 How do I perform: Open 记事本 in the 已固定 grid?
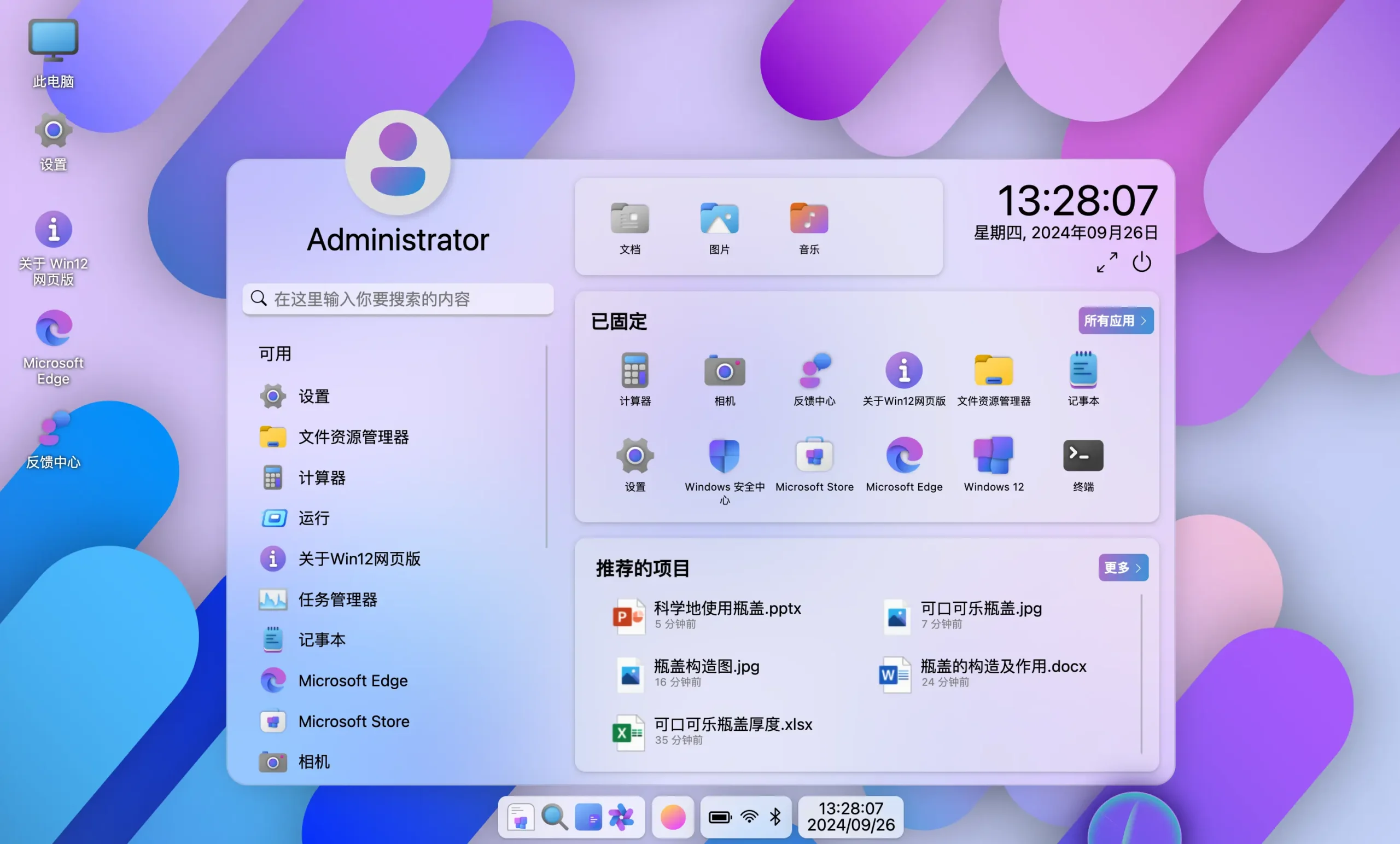pos(1083,379)
